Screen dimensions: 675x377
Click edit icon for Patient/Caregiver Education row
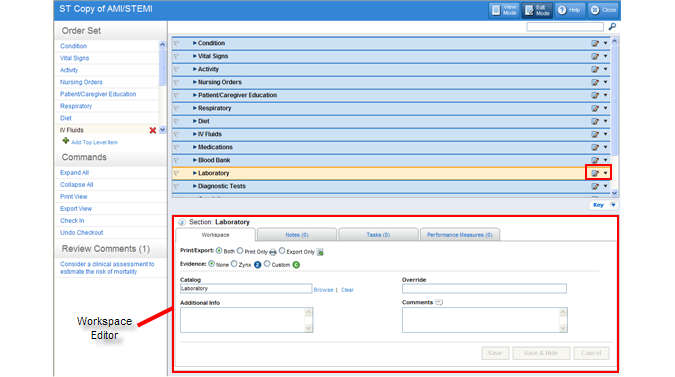595,95
